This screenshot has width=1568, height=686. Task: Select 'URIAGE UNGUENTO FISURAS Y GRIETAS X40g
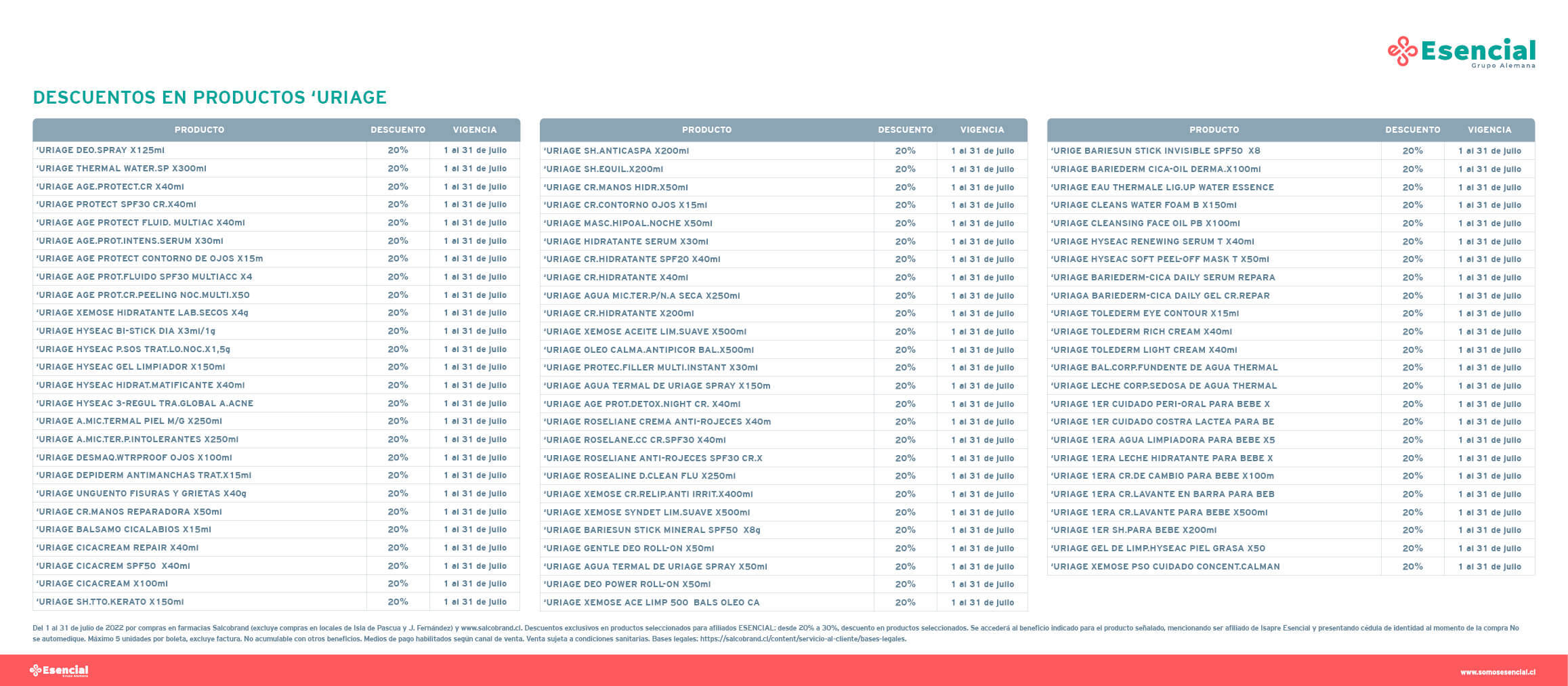coord(276,494)
